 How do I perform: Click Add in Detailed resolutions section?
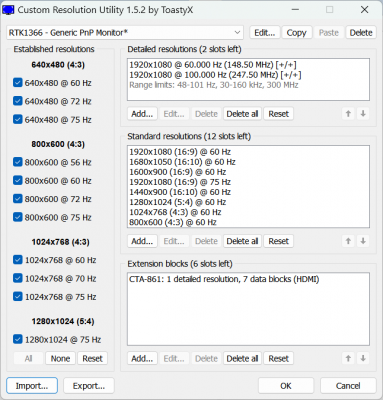click(142, 114)
